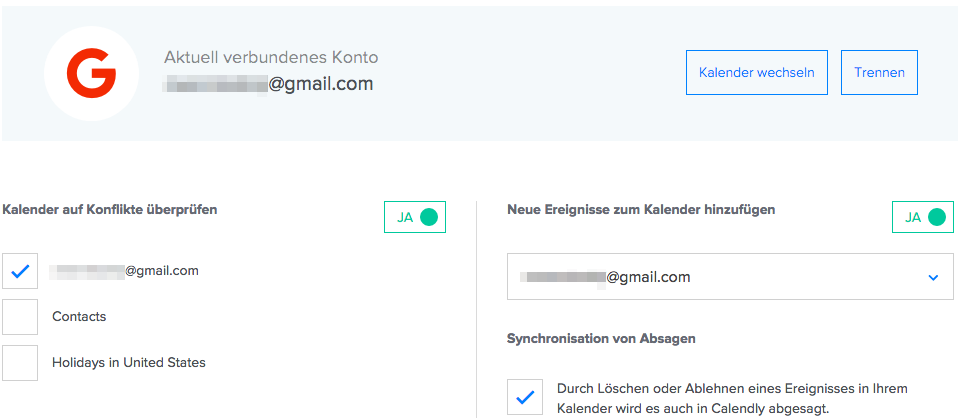This screenshot has height=418, width=962.
Task: Click blue checkmark beside gmail.com calendar
Action: pyautogui.click(x=20, y=271)
